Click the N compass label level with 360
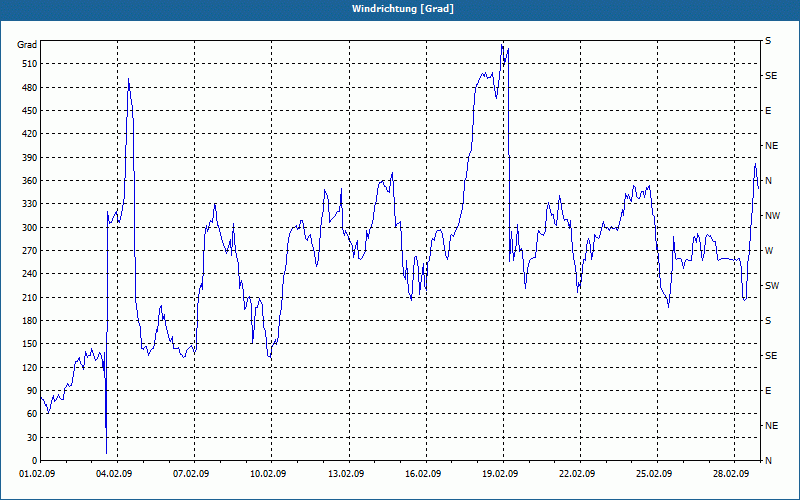 pos(769,181)
